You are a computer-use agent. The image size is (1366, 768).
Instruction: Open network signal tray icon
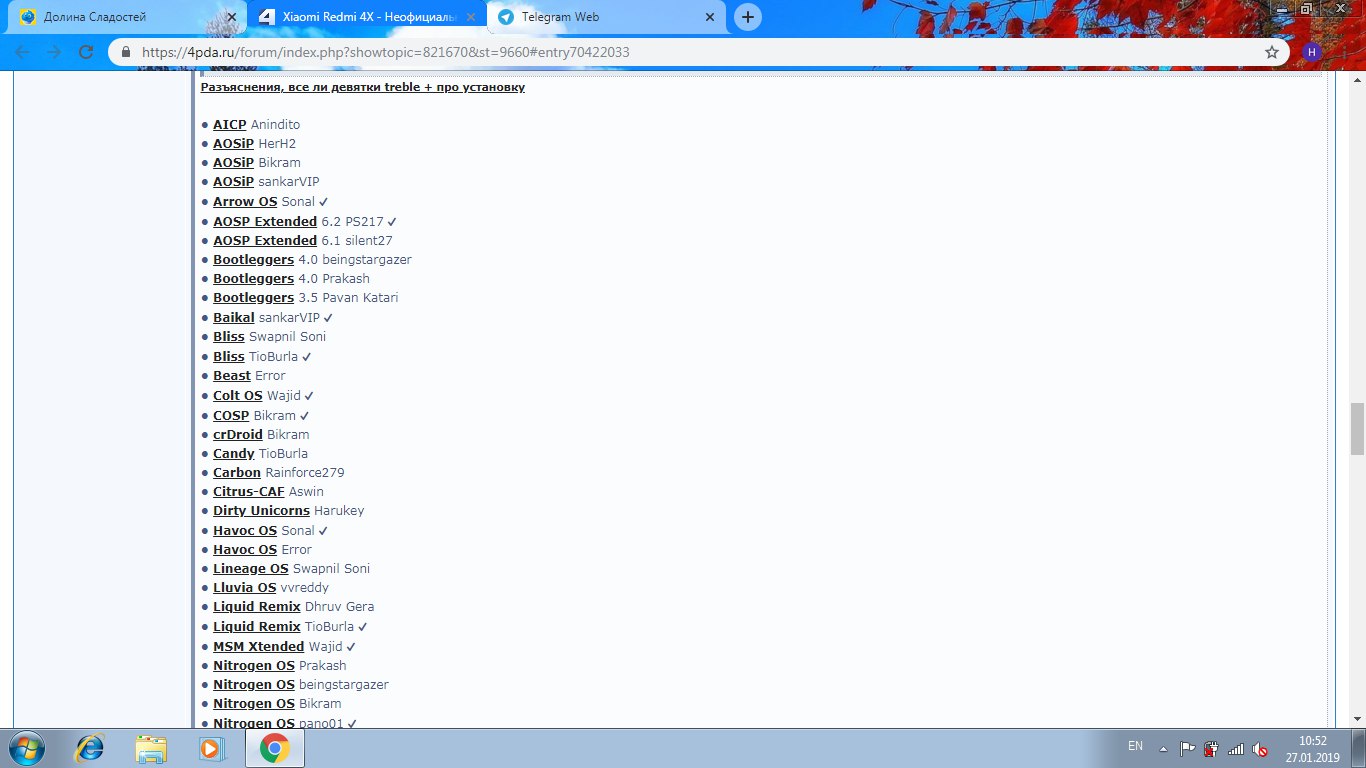[x=1236, y=748]
